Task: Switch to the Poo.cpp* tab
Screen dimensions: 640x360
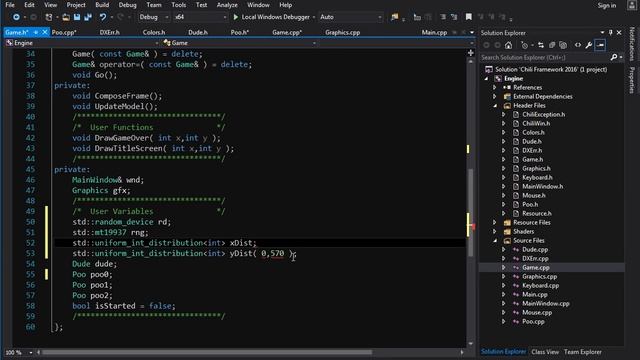Action: pos(64,32)
